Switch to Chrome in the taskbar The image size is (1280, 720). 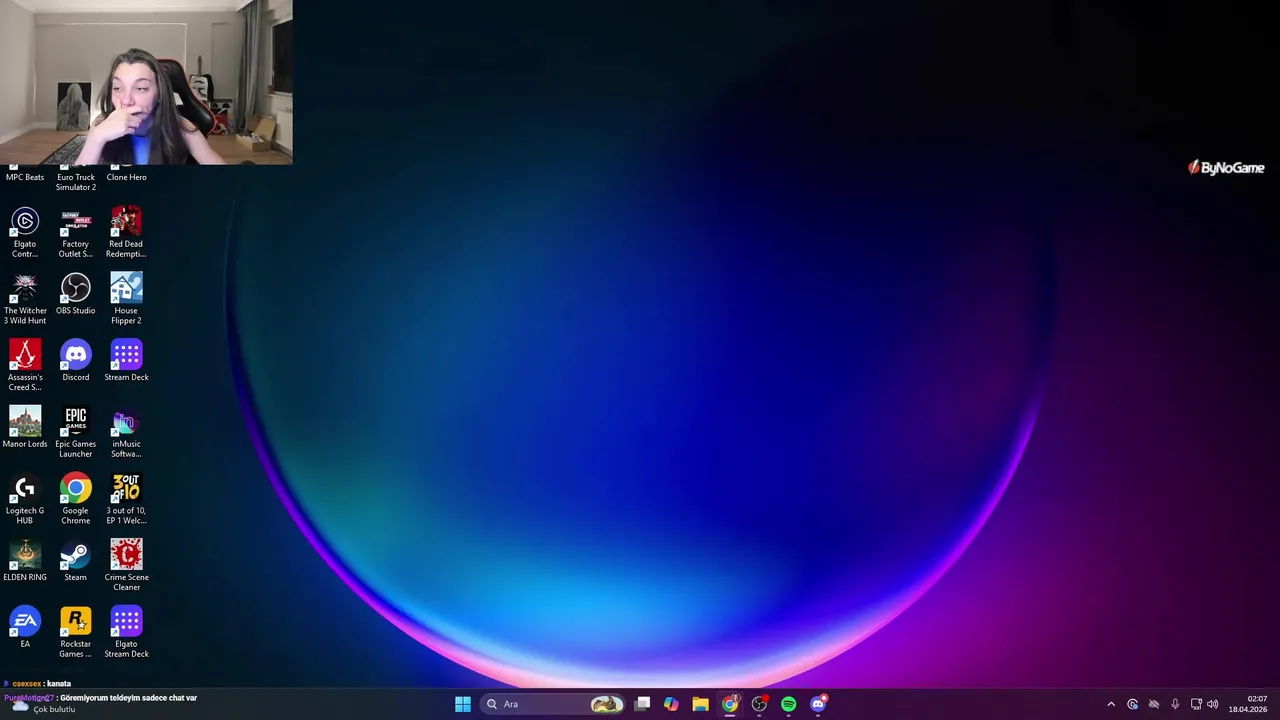click(730, 704)
